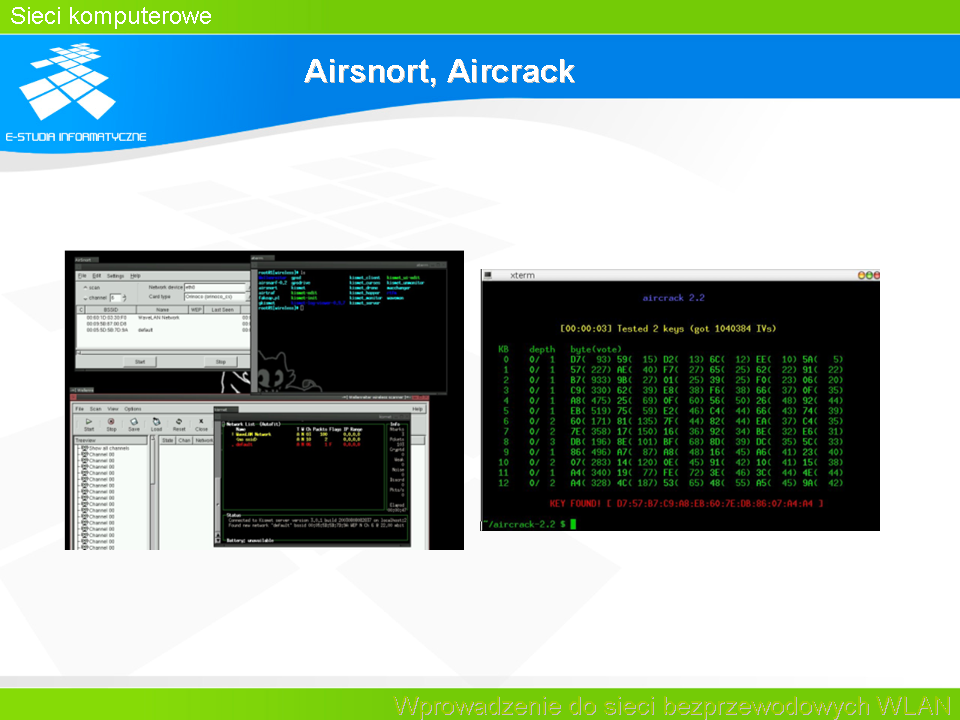Screen dimensions: 960x720
Task: Open the Options menu in Wellenreiter
Action: (133, 408)
